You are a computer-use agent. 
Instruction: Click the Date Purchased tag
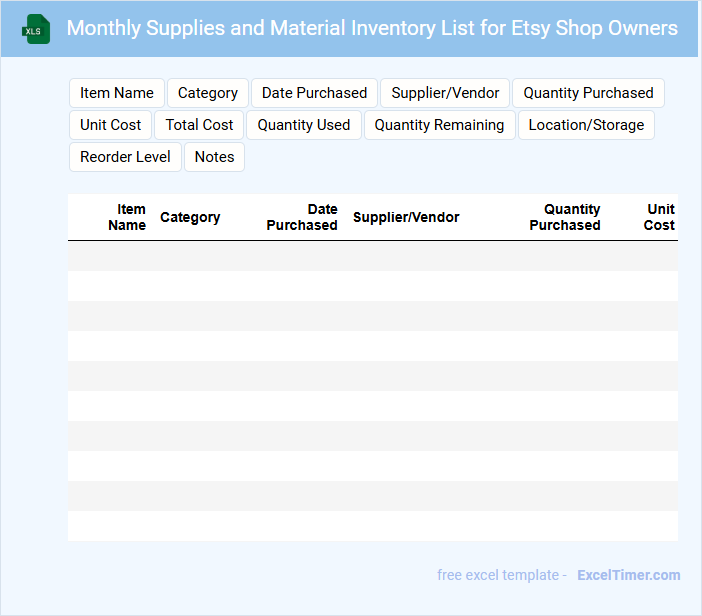click(x=314, y=93)
